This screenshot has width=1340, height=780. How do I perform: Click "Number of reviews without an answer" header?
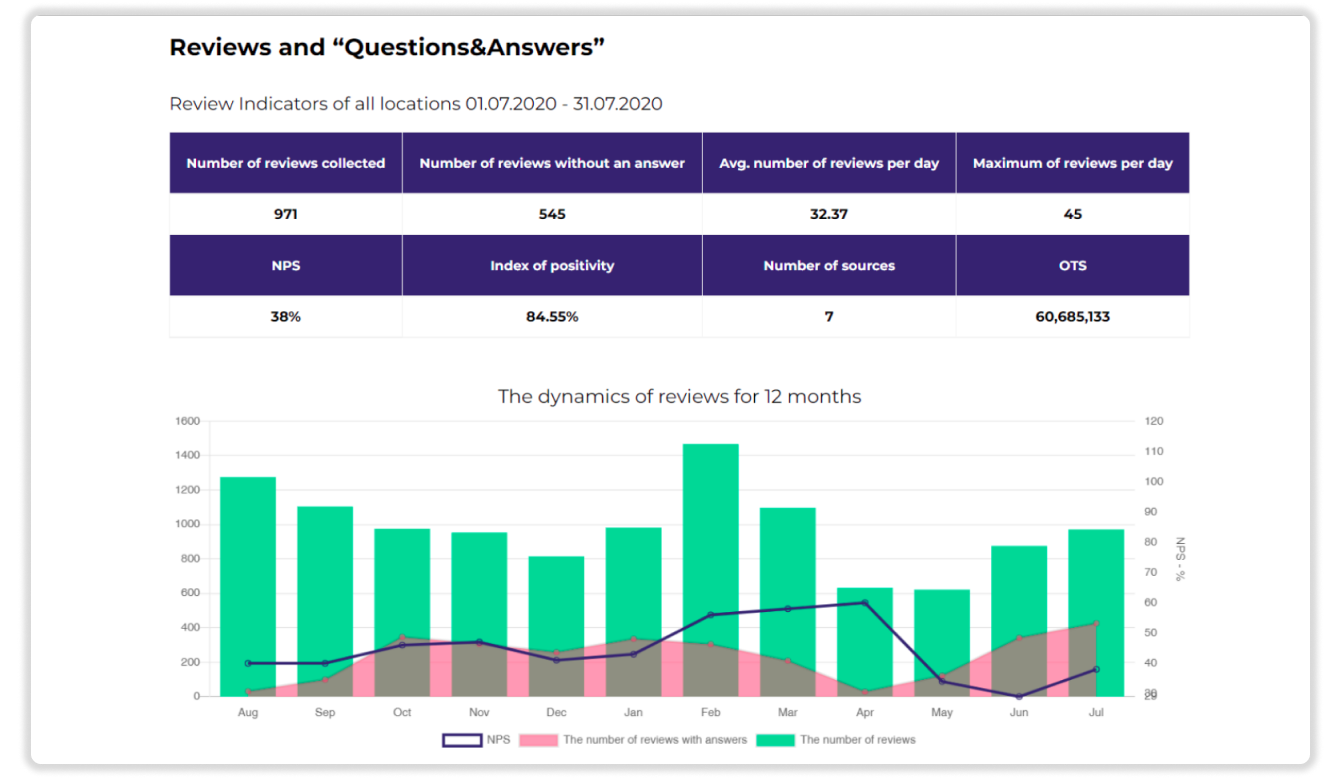coord(552,163)
